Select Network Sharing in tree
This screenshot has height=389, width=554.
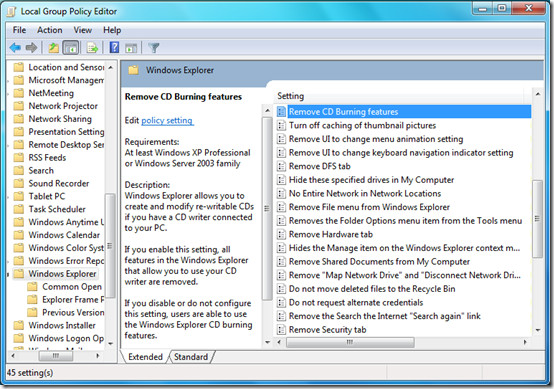[60, 119]
